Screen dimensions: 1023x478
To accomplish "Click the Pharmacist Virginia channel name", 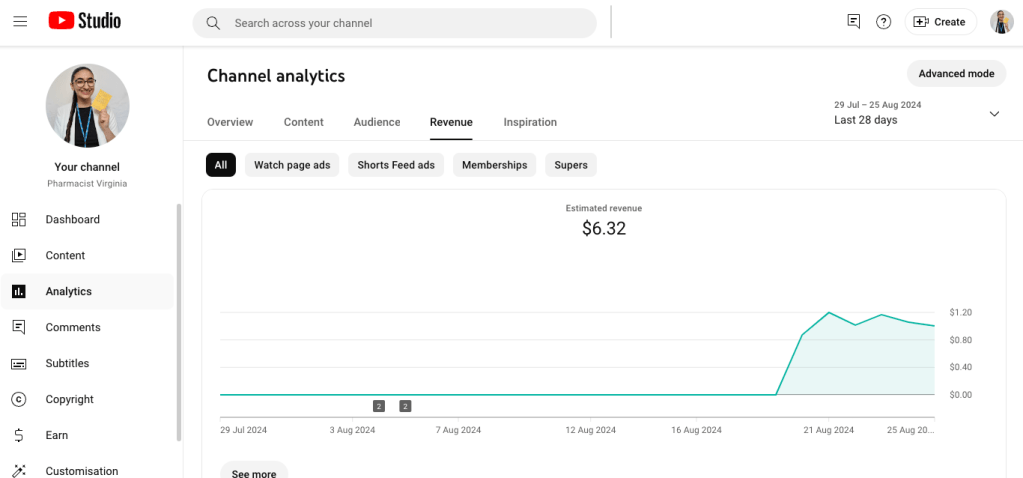I will (x=87, y=184).
